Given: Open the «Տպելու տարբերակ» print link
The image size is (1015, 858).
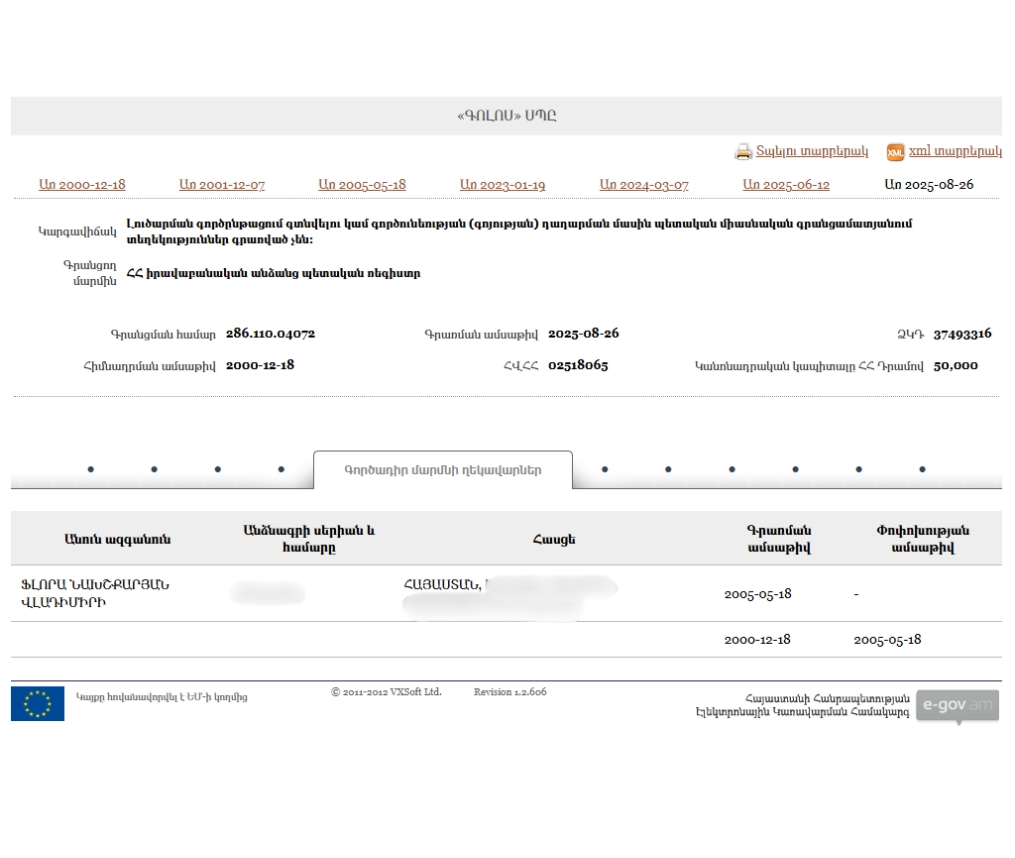Looking at the screenshot, I should (811, 152).
